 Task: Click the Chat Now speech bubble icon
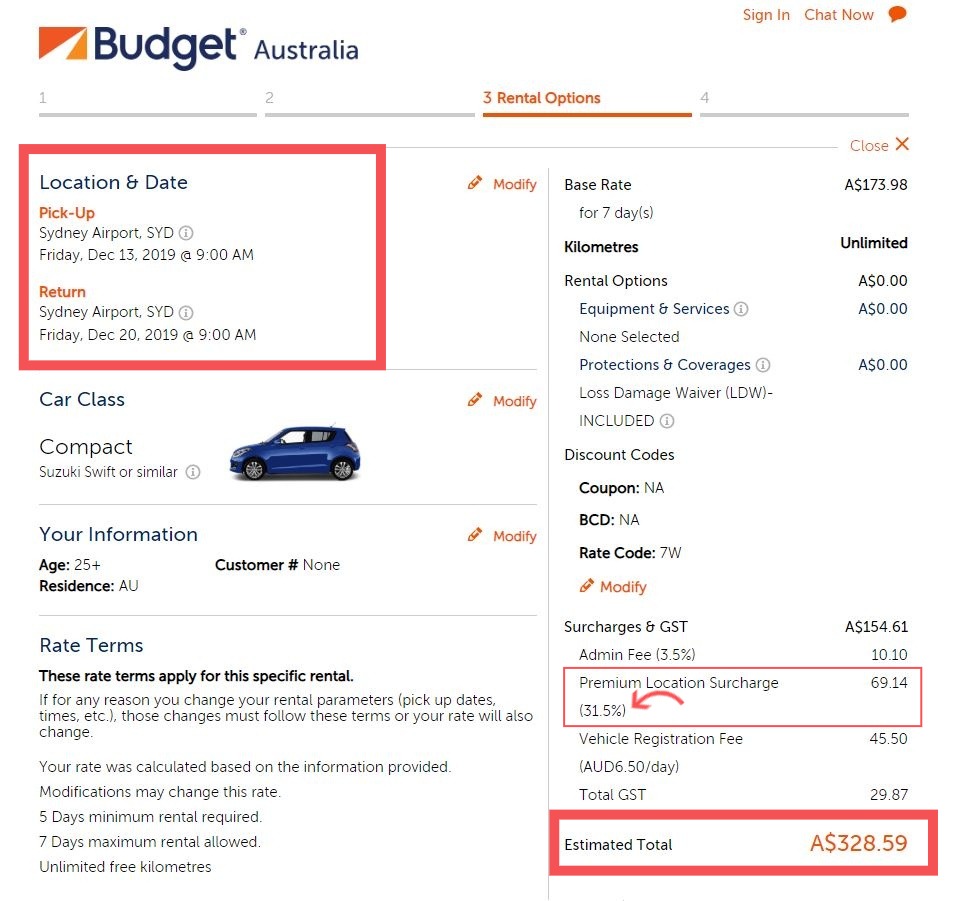(897, 14)
